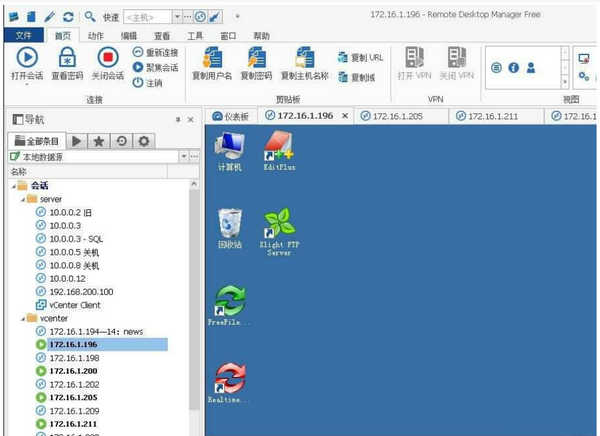The width and height of the screenshot is (600, 436).
Task: Click the Recycle Bin on the remote desktop
Action: tap(230, 229)
